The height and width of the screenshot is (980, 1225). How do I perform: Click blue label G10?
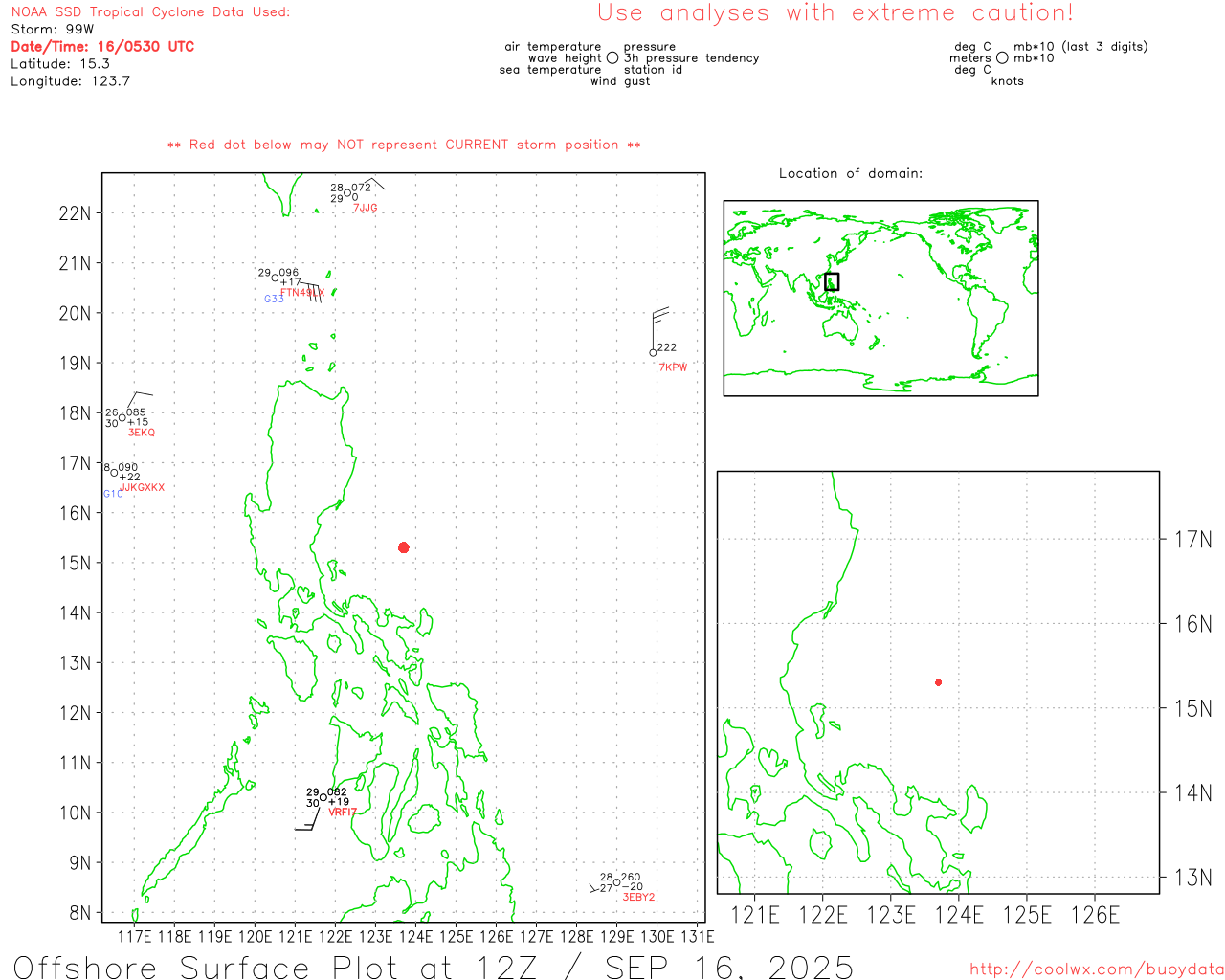(113, 494)
